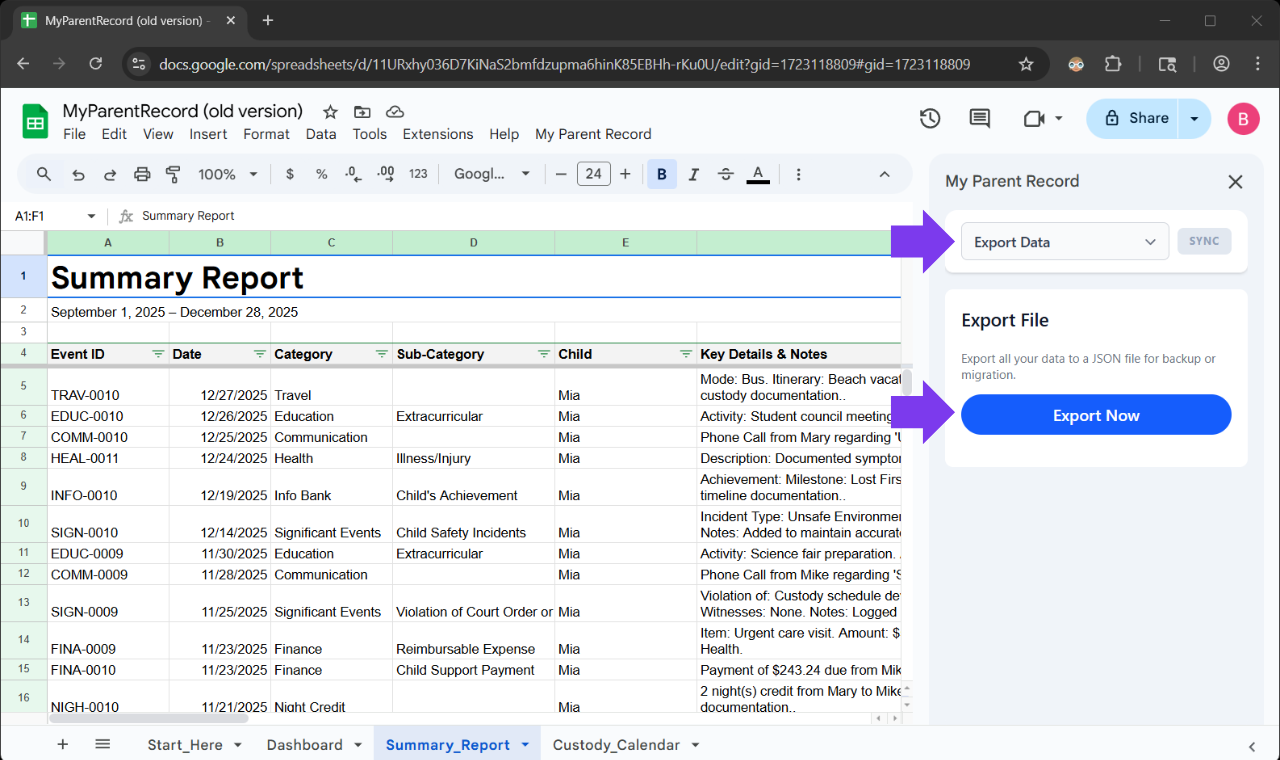Close the My Parent Record sidebar

[x=1235, y=181]
